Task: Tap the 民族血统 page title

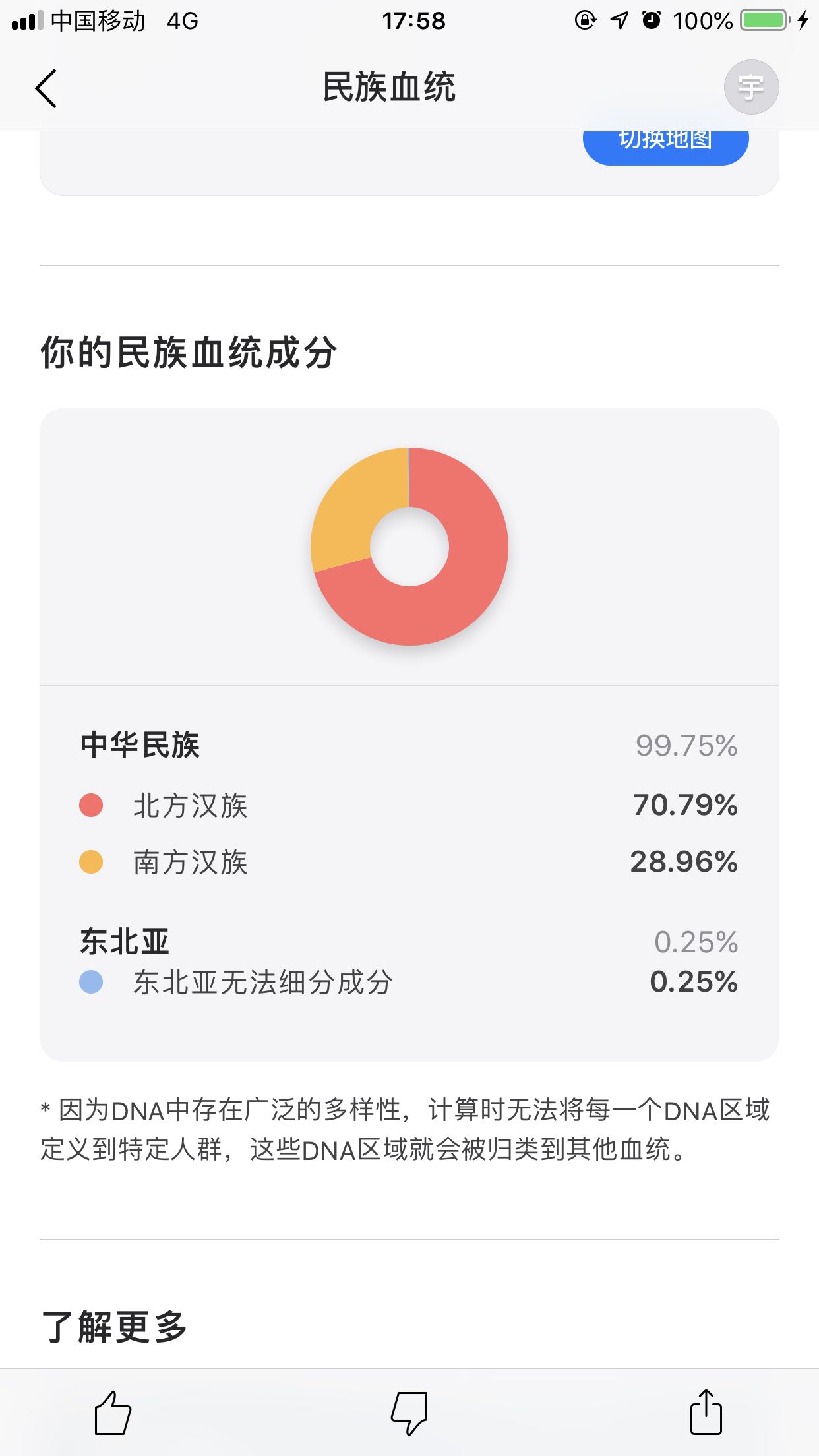Action: click(389, 87)
